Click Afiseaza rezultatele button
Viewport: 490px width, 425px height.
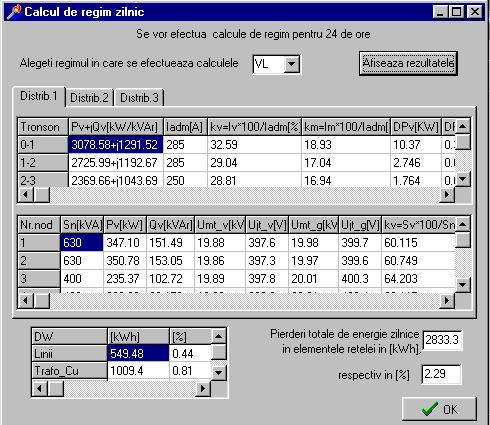pos(408,63)
